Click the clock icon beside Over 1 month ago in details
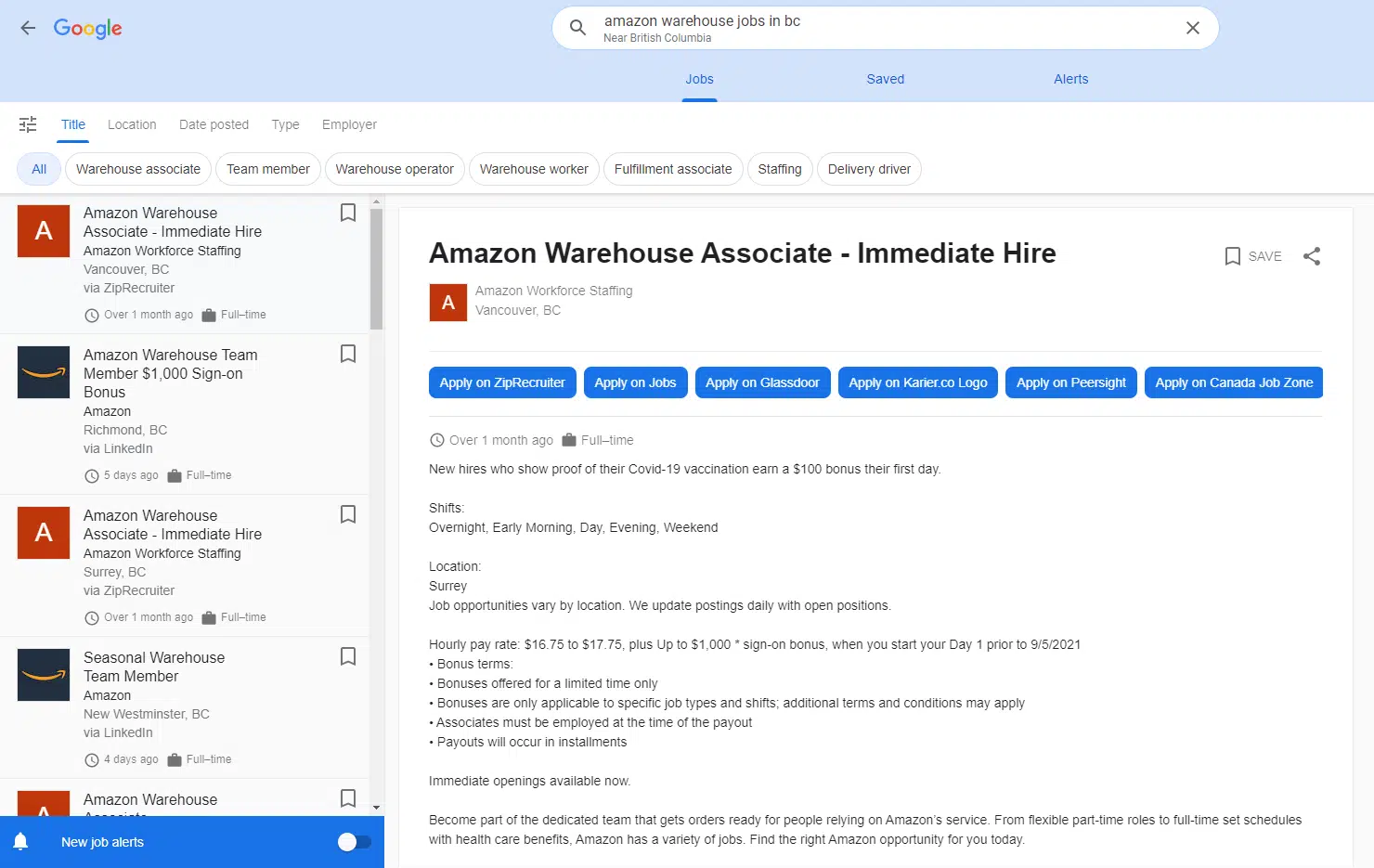 pos(437,440)
